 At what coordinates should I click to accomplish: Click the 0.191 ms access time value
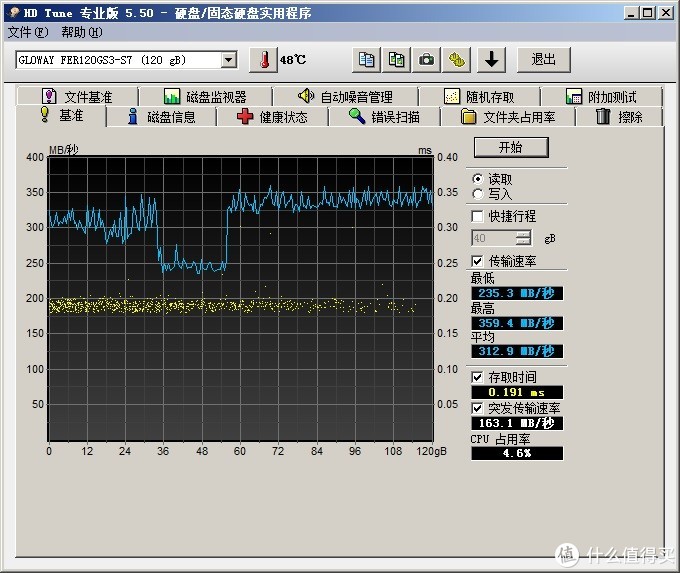pos(517,393)
